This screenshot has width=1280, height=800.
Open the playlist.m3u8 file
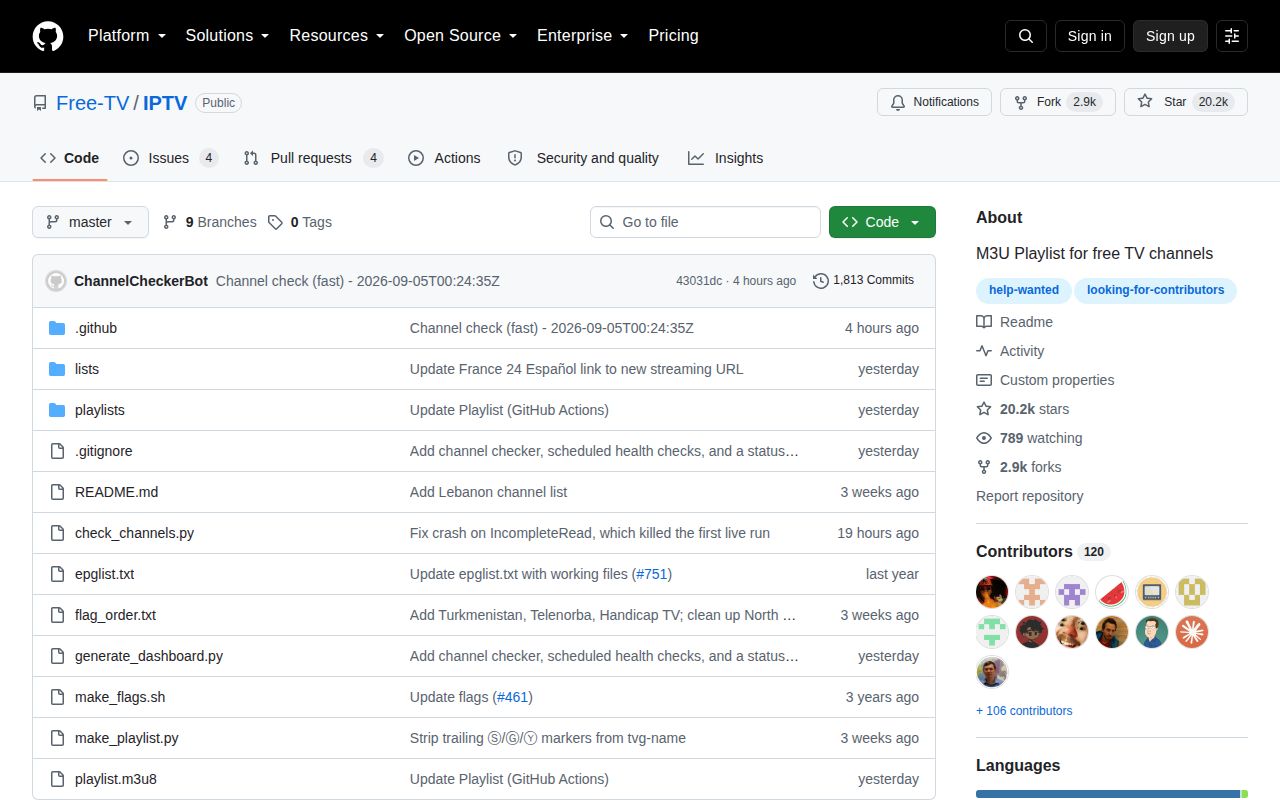(116, 779)
